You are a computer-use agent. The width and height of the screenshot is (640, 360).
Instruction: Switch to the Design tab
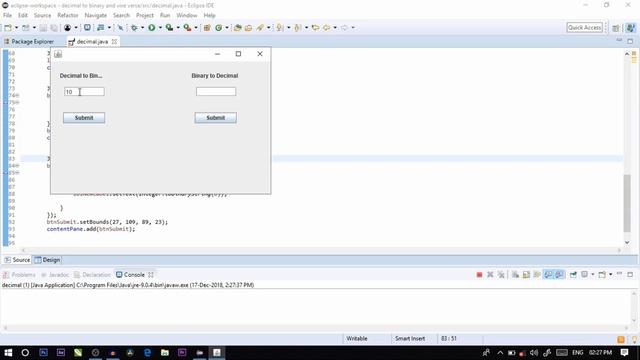[x=47, y=260]
